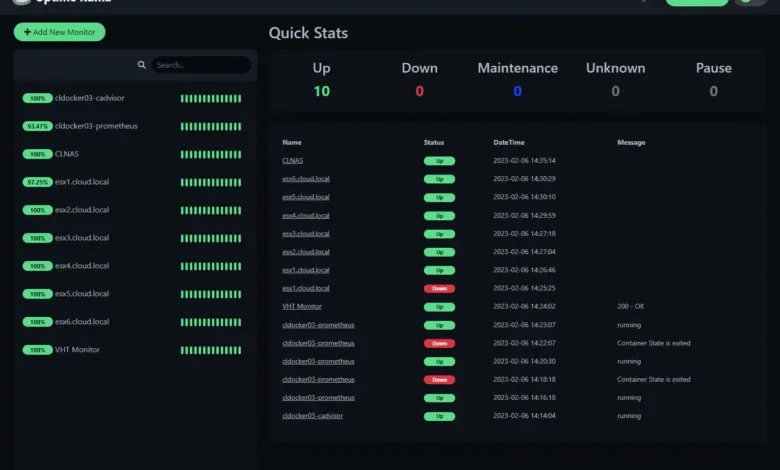Click heartbeat bar for cldocker03-cadvisor

coord(211,98)
